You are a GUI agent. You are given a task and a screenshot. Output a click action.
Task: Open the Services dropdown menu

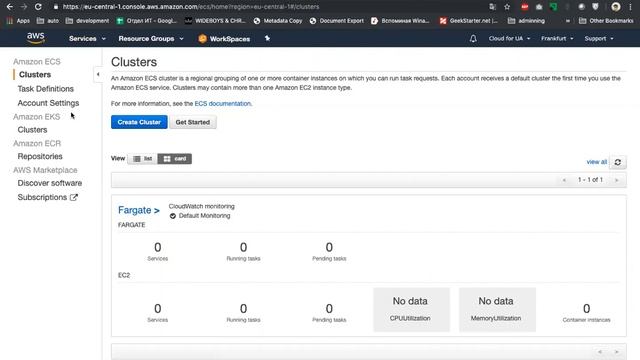point(87,38)
